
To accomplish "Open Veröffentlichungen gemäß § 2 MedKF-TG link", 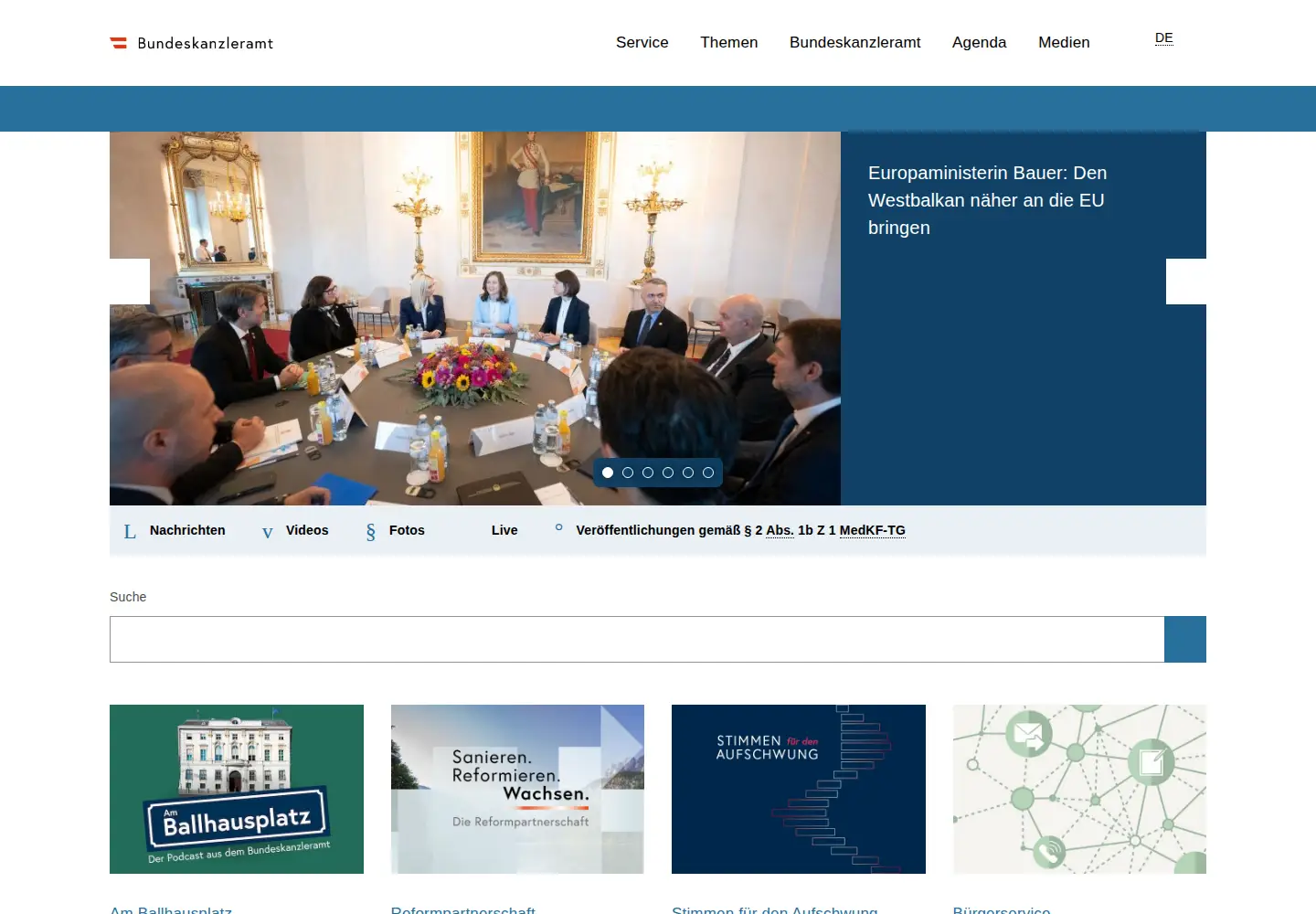I will click(x=740, y=530).
